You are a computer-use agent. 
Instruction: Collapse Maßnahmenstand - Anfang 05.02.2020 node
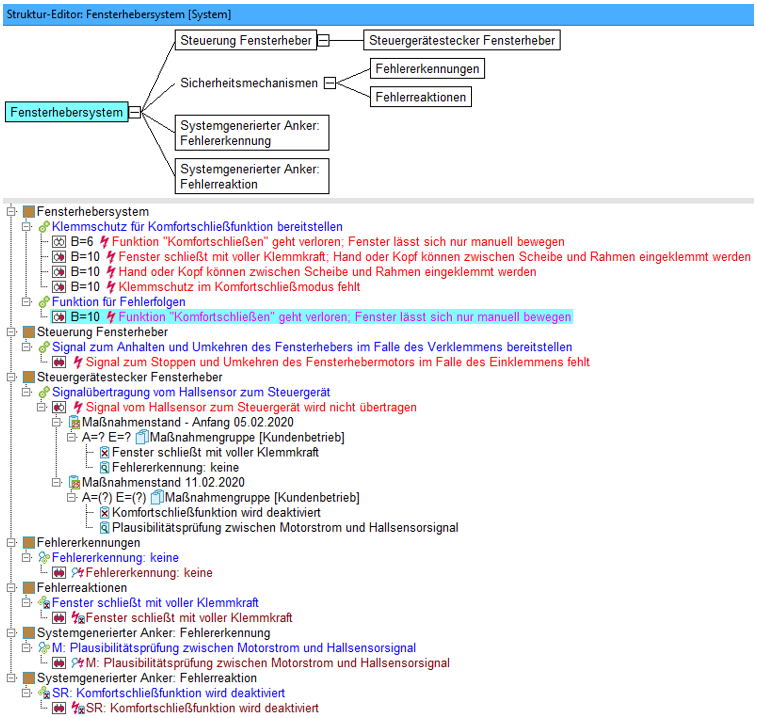(57, 422)
